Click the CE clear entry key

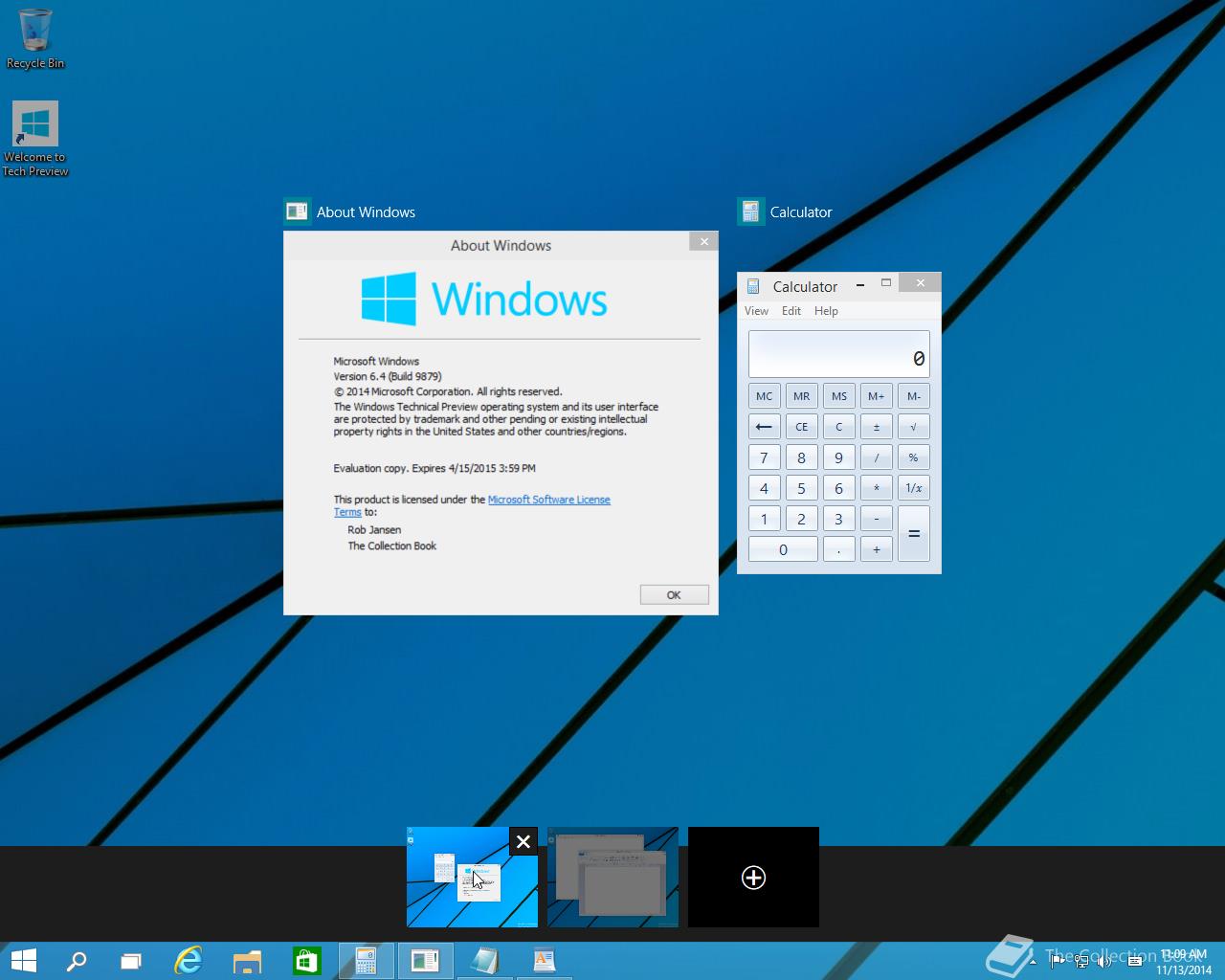tap(802, 427)
